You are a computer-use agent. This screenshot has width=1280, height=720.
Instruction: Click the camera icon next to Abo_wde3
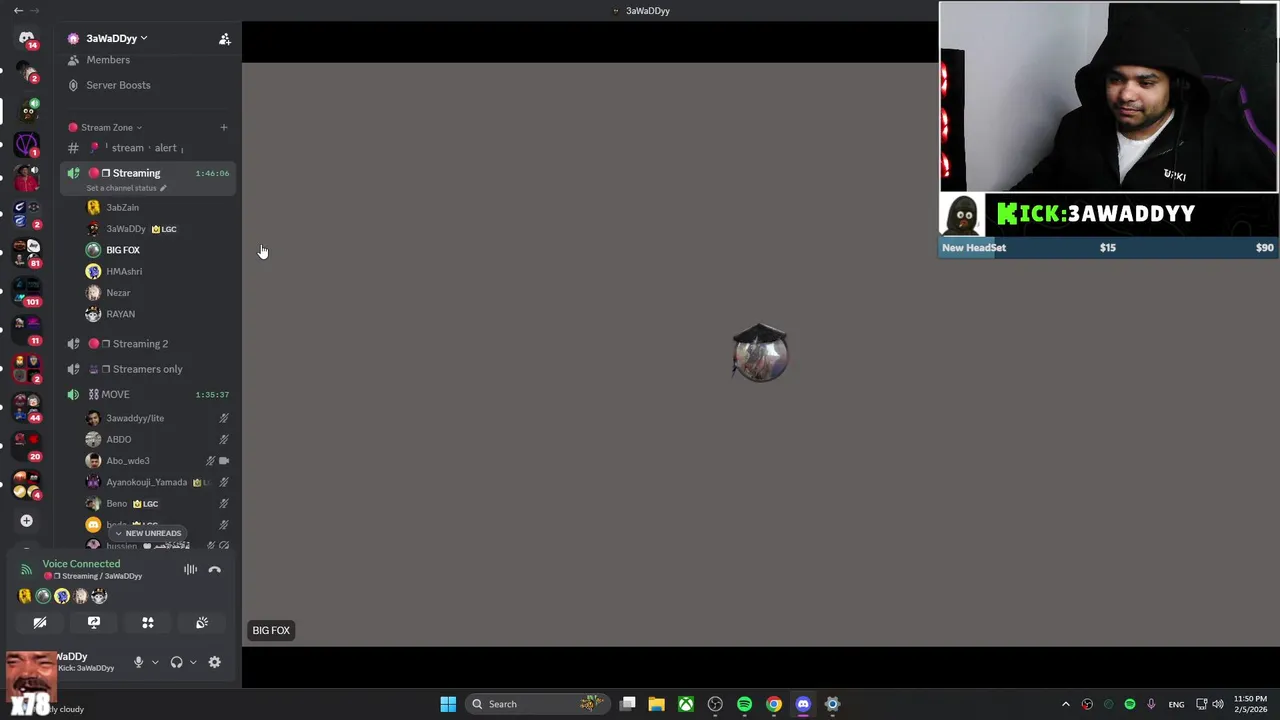224,461
